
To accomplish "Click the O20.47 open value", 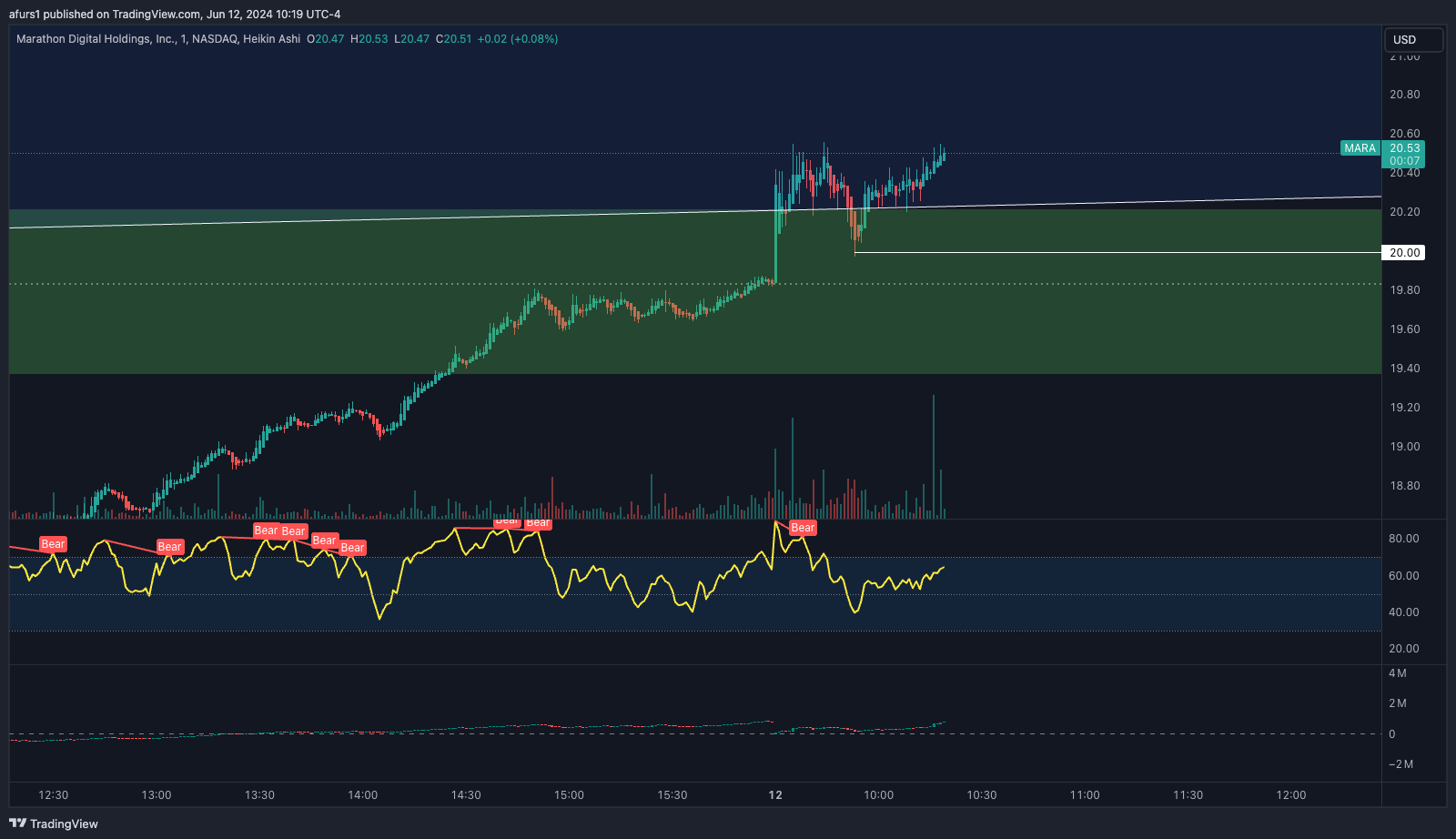I will pyautogui.click(x=325, y=39).
